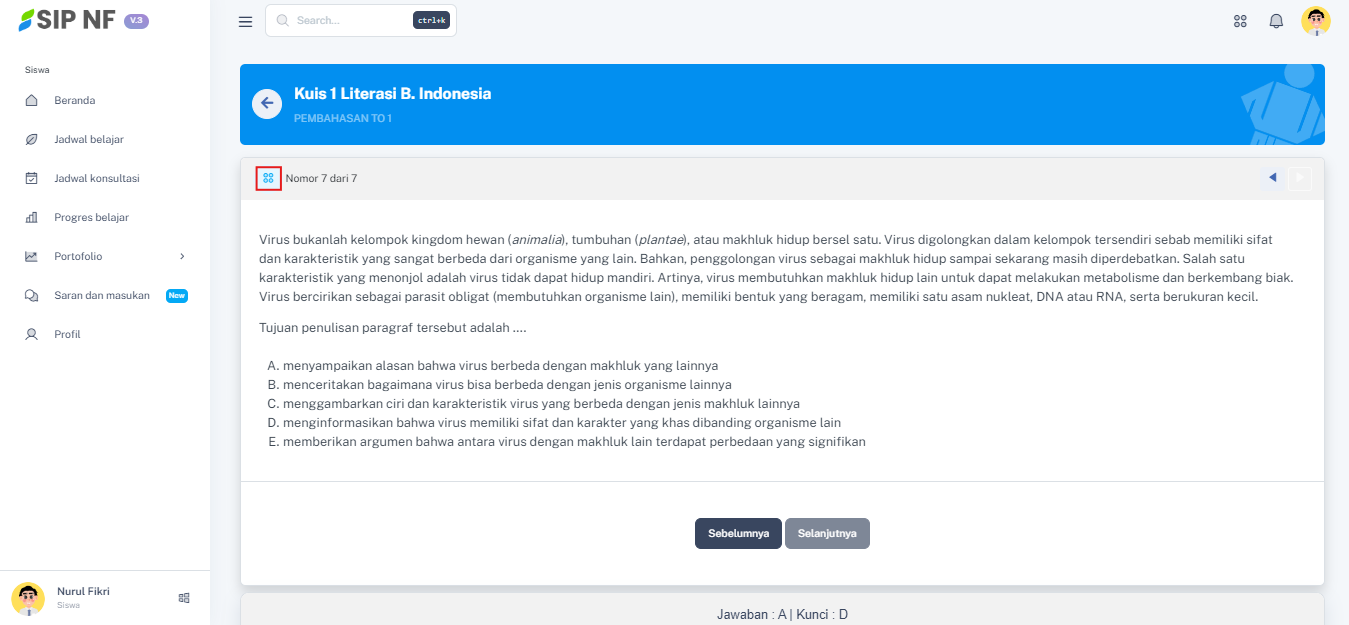Image resolution: width=1349 pixels, height=625 pixels.
Task: Open the apps grid icon in header
Action: pos(1240,21)
